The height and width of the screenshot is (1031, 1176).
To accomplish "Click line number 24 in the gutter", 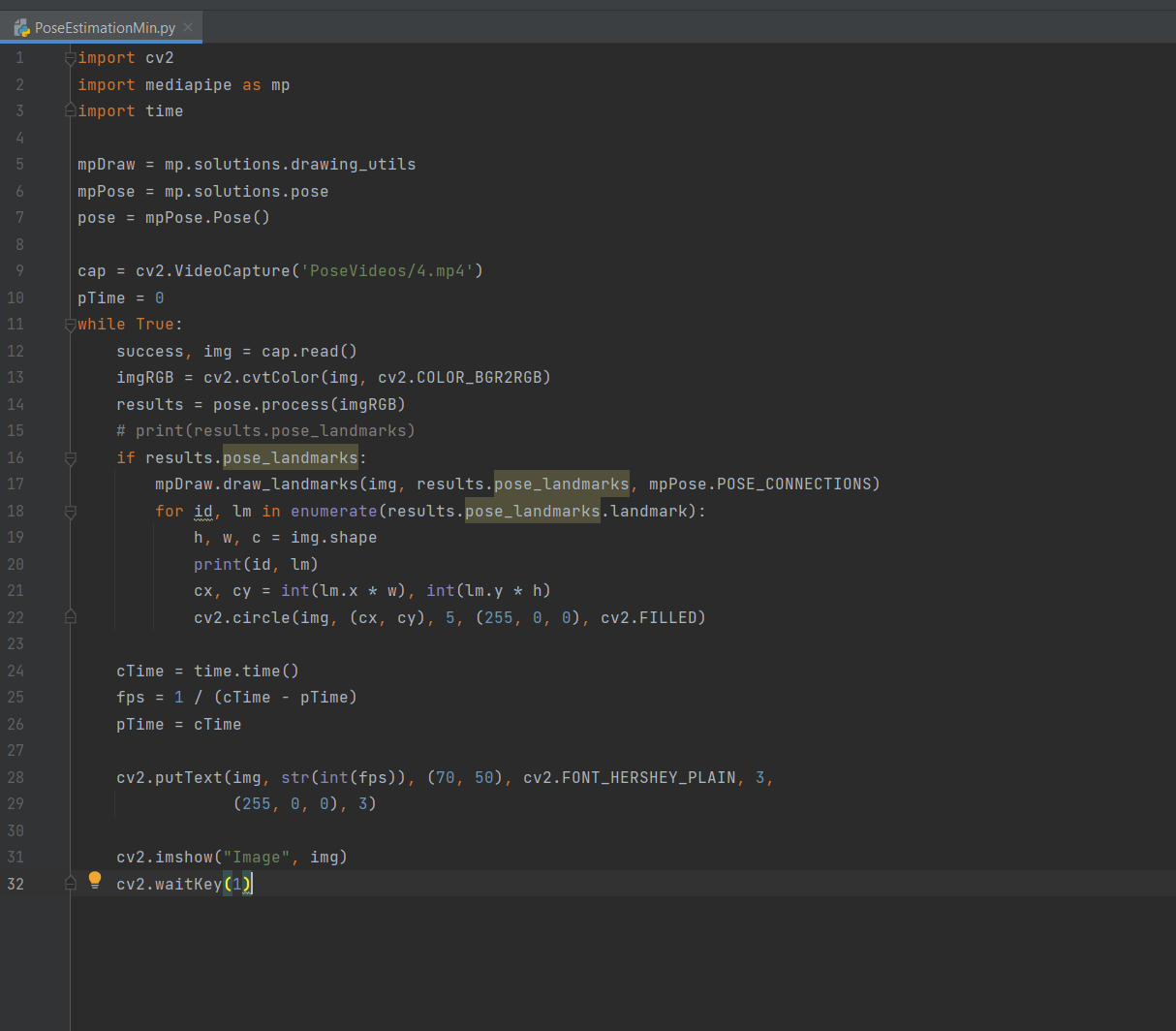I will (15, 671).
